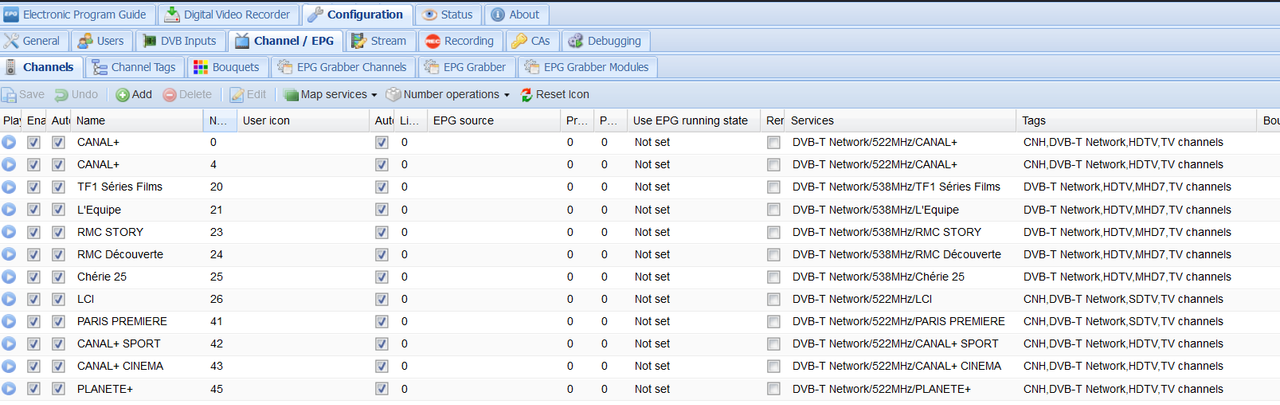Open EPG Grabber Channels sub-tab
This screenshot has height=405, width=1280.
343,67
